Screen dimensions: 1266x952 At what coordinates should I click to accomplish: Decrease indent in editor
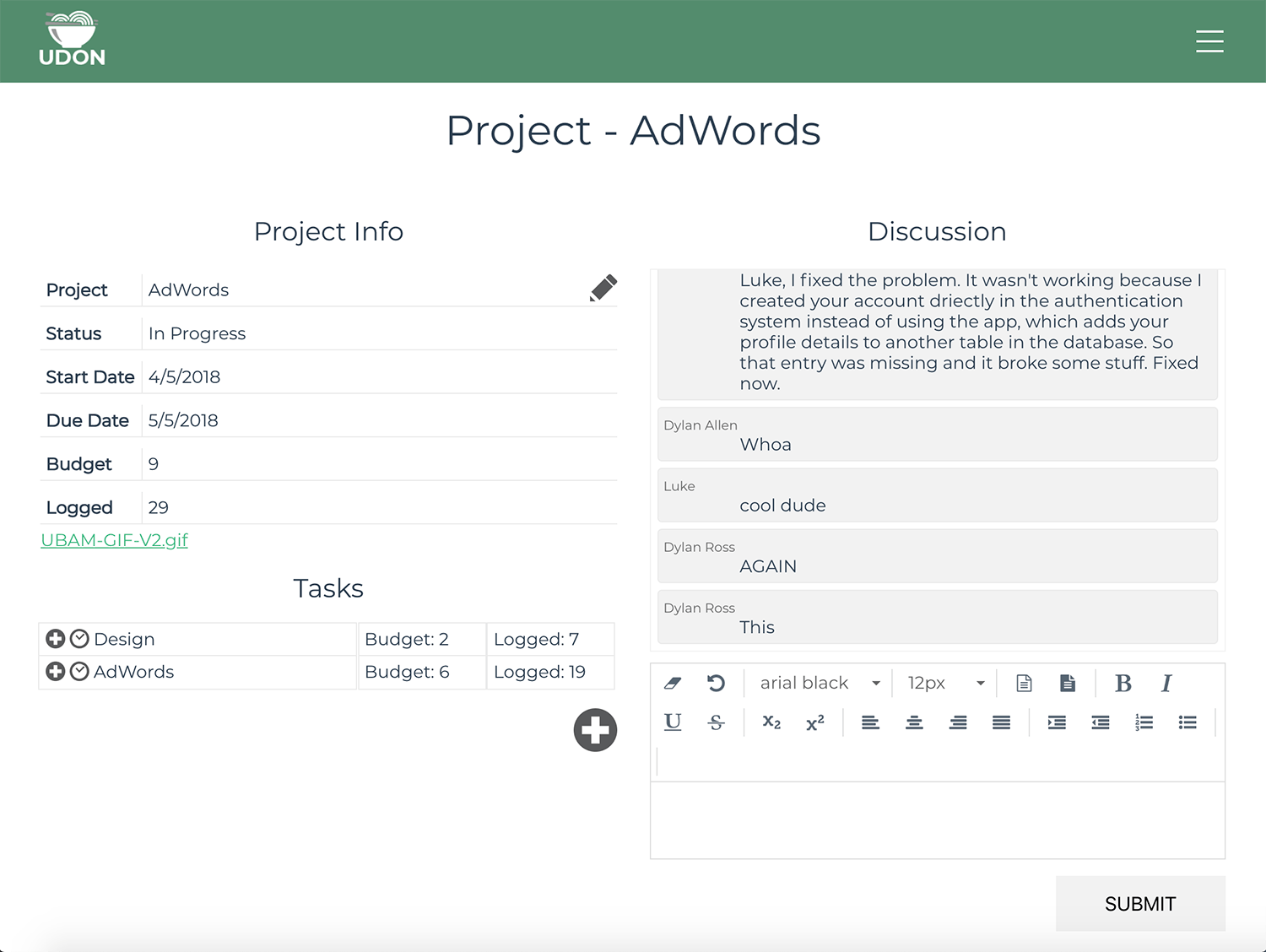click(1101, 722)
